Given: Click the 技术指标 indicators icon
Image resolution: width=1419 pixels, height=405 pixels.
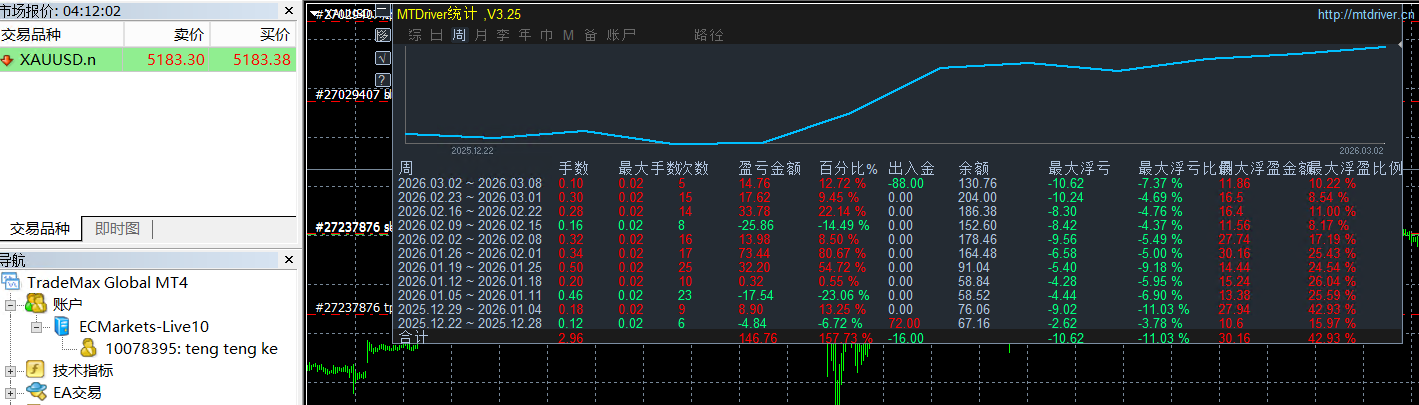Looking at the screenshot, I should 36,370.
